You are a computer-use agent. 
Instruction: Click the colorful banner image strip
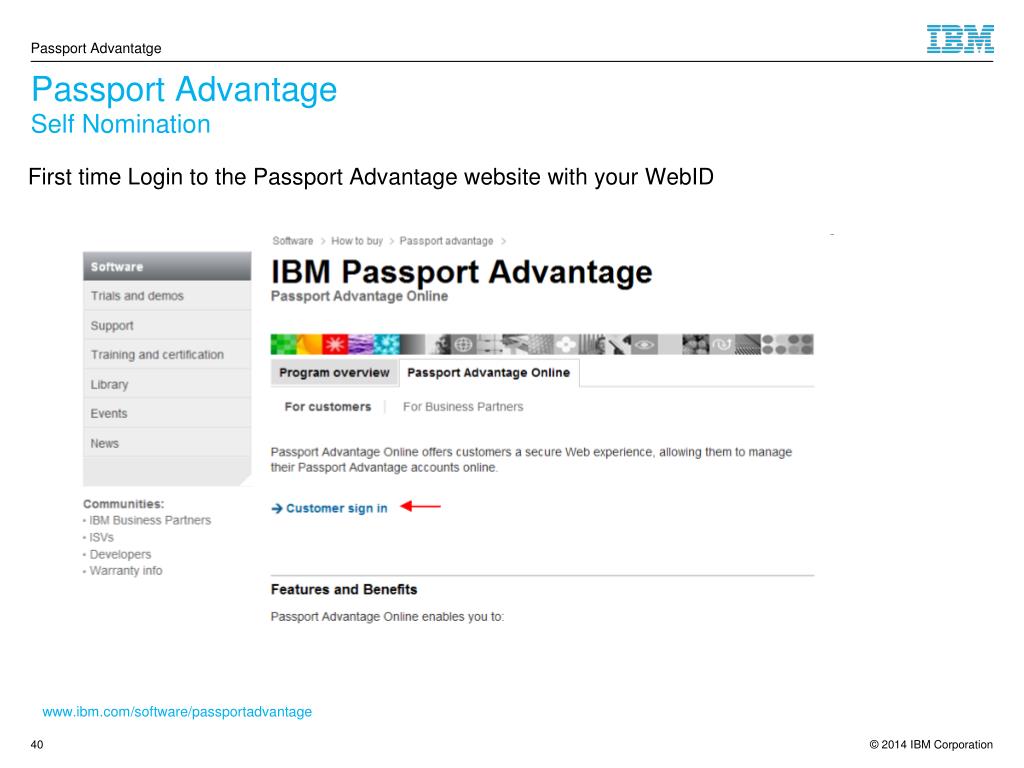click(x=542, y=344)
